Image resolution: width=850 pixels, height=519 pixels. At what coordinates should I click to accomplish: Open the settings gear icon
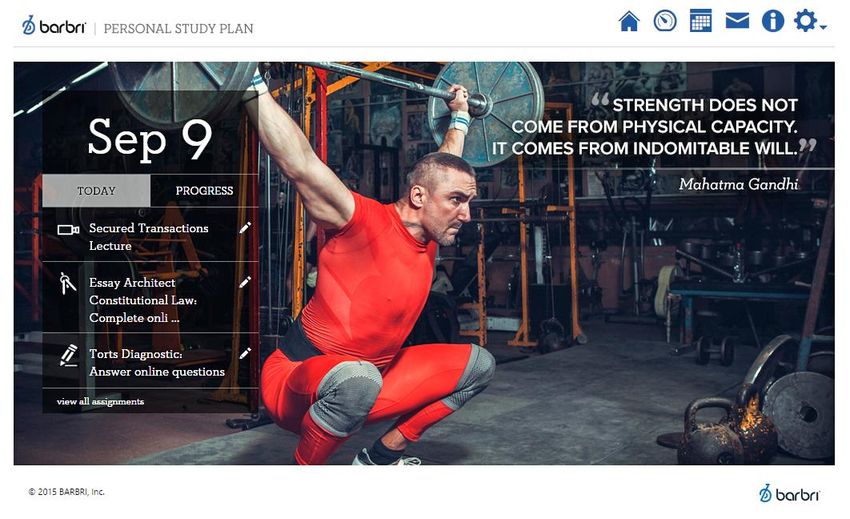coord(805,21)
